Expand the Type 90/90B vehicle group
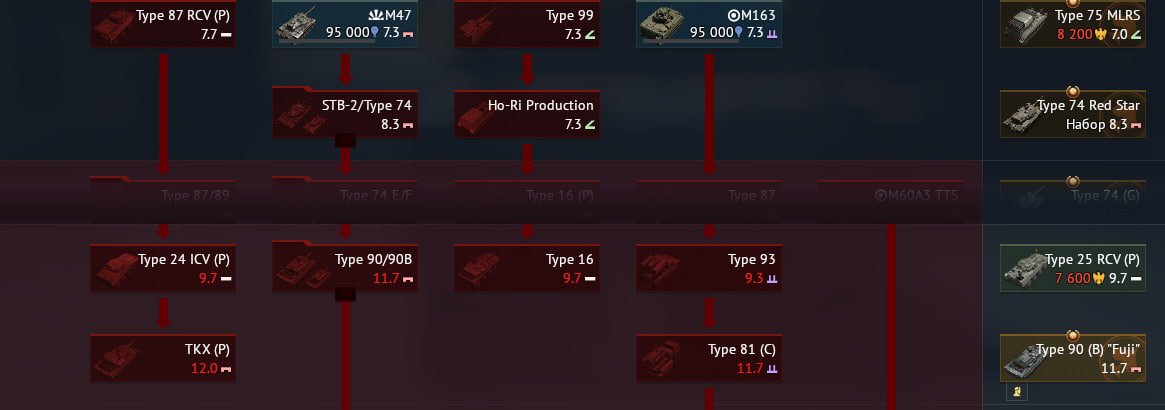This screenshot has width=1165, height=410. [x=345, y=295]
